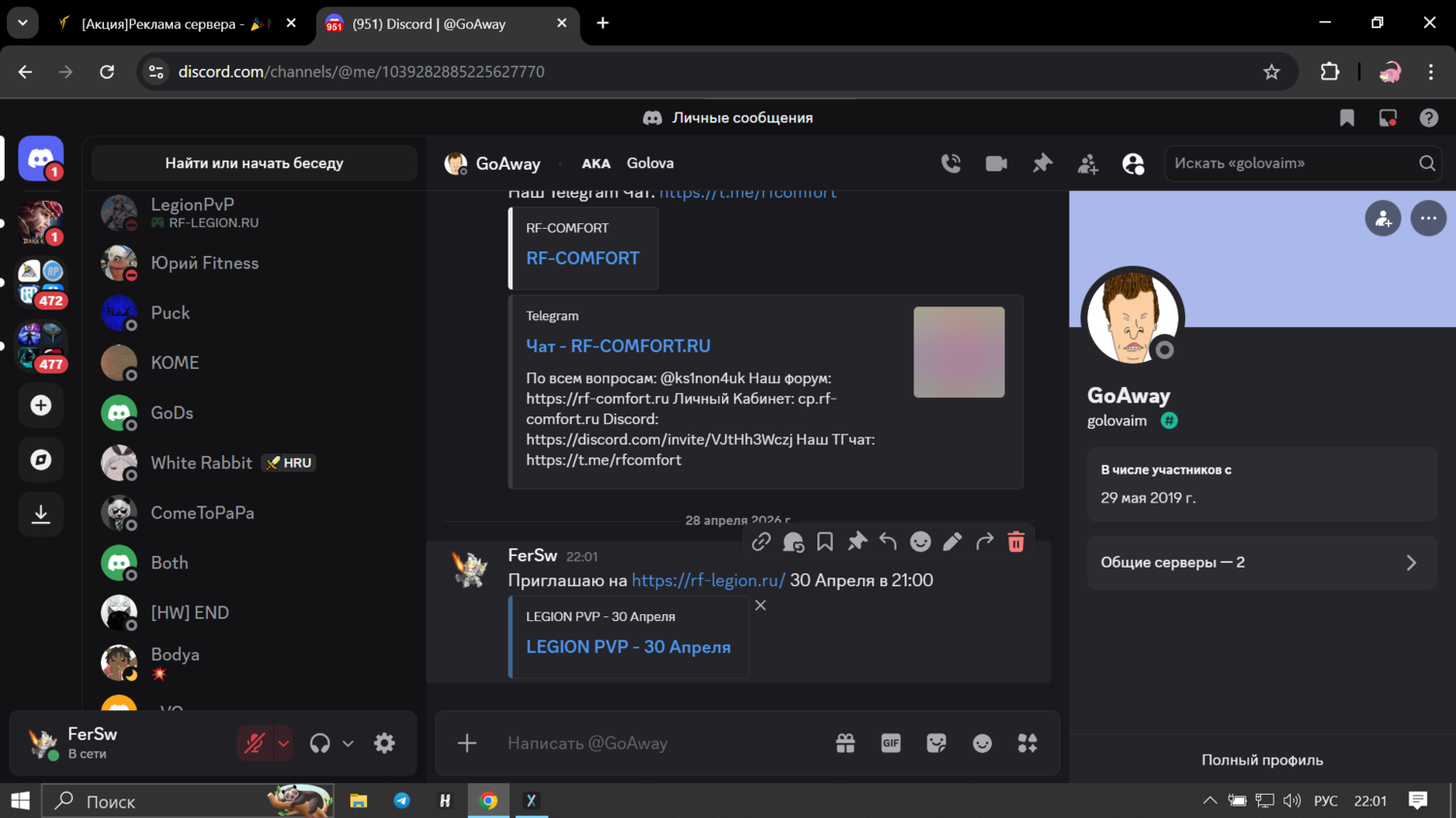Edit message pencil icon
1456x818 pixels.
952,541
